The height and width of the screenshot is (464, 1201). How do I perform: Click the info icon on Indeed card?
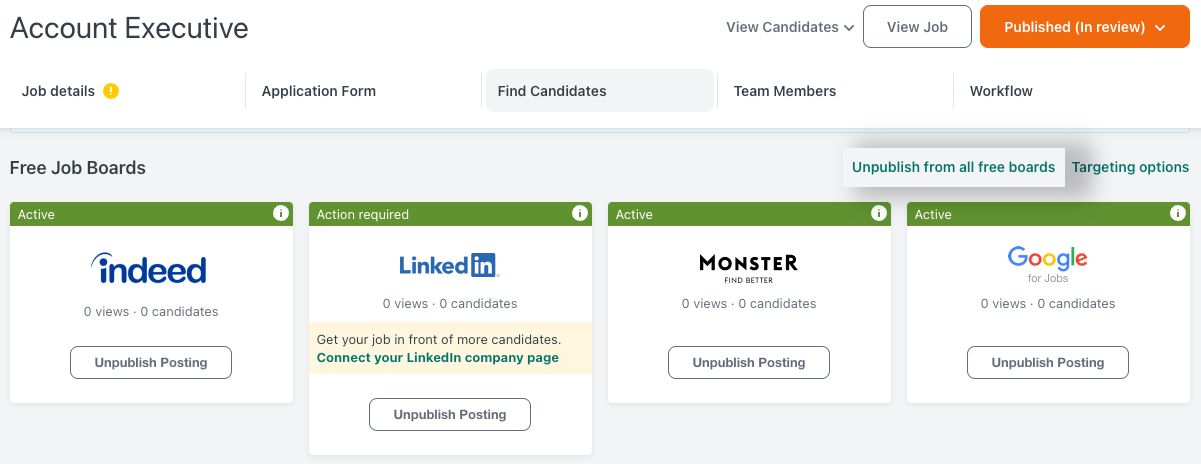pos(281,213)
